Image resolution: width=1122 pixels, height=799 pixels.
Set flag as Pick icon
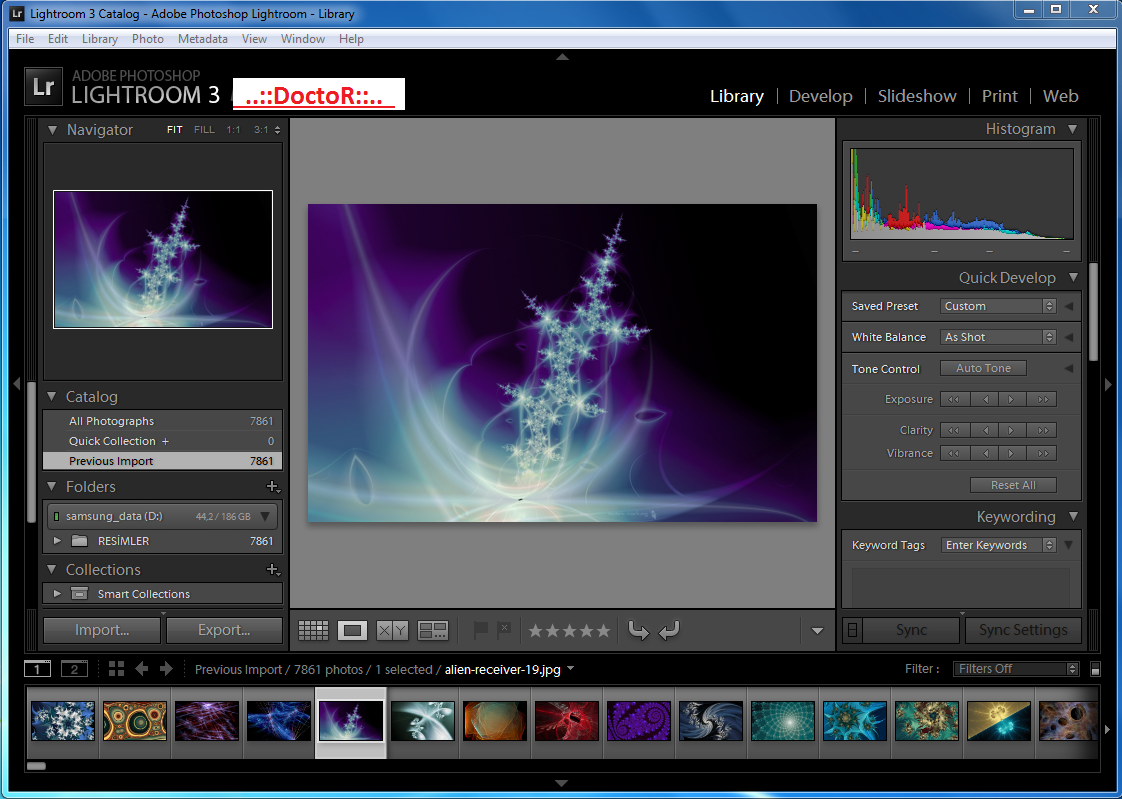coord(480,629)
